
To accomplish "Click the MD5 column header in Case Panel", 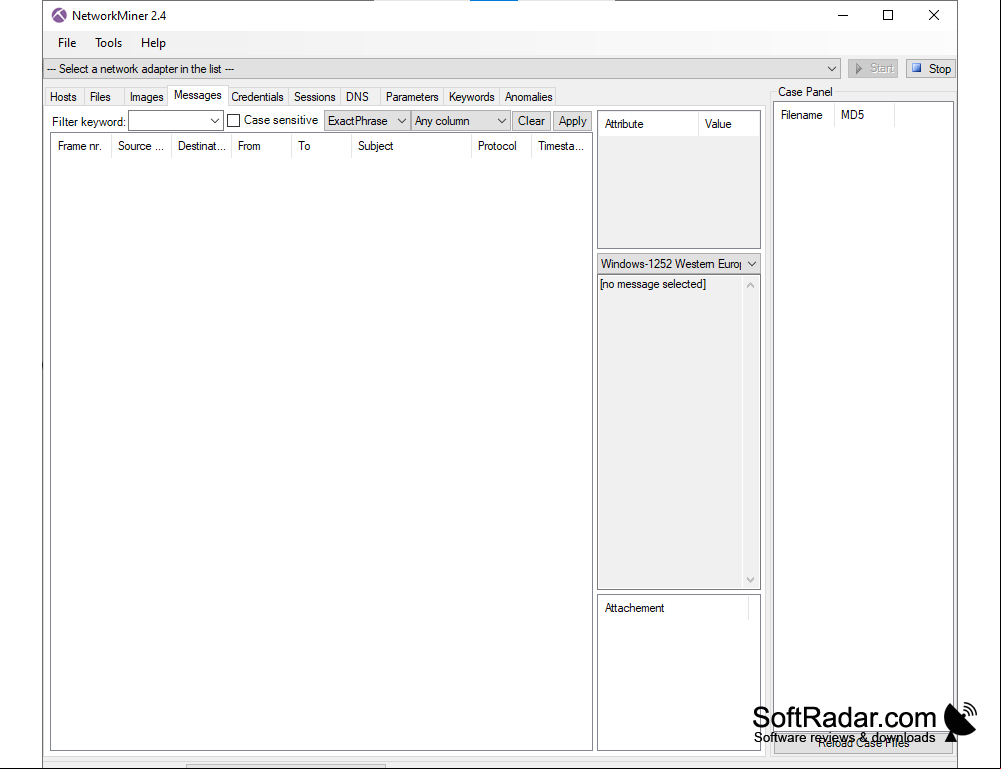I will (864, 115).
